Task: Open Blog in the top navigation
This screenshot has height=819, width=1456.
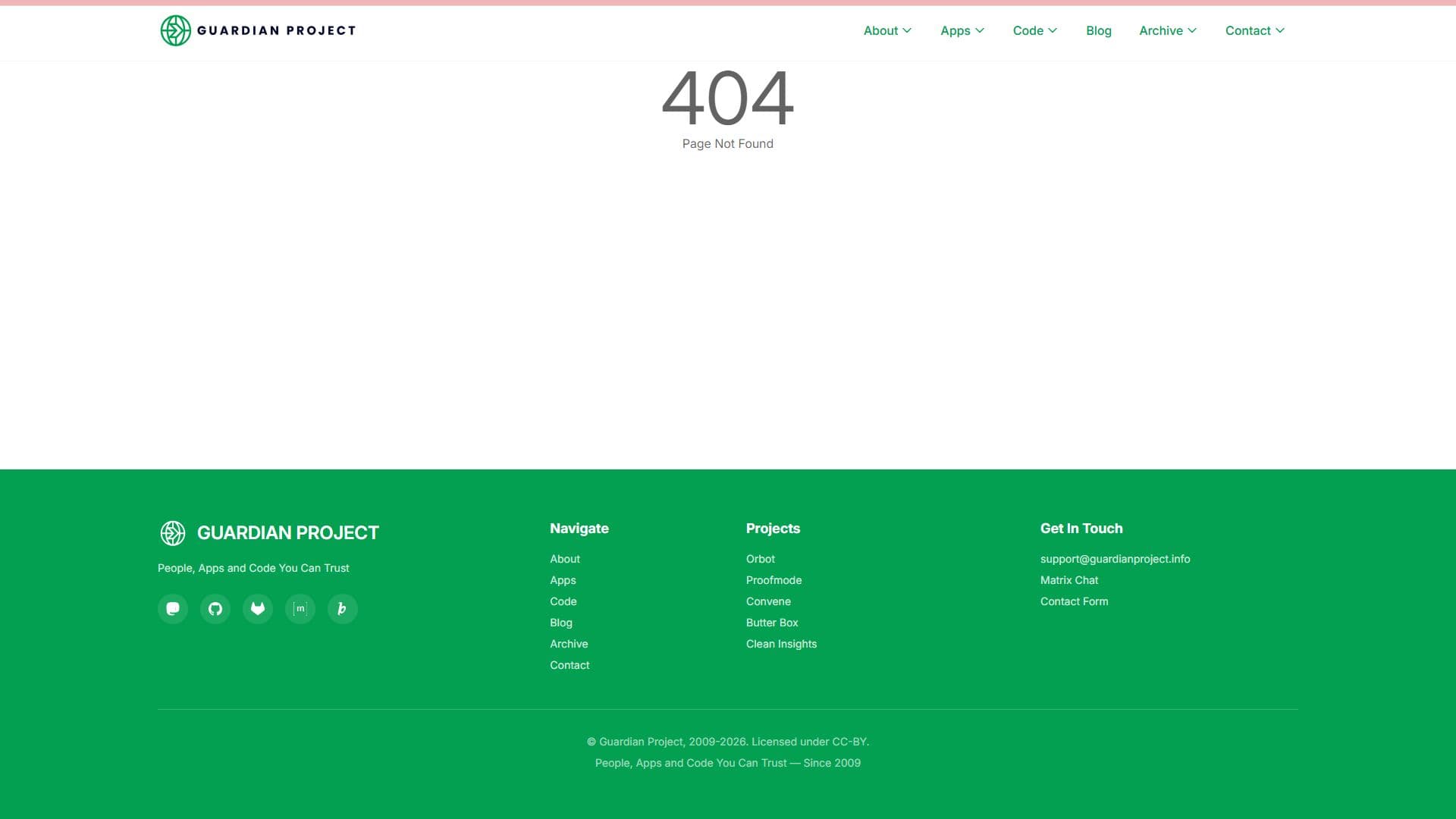Action: point(1098,30)
